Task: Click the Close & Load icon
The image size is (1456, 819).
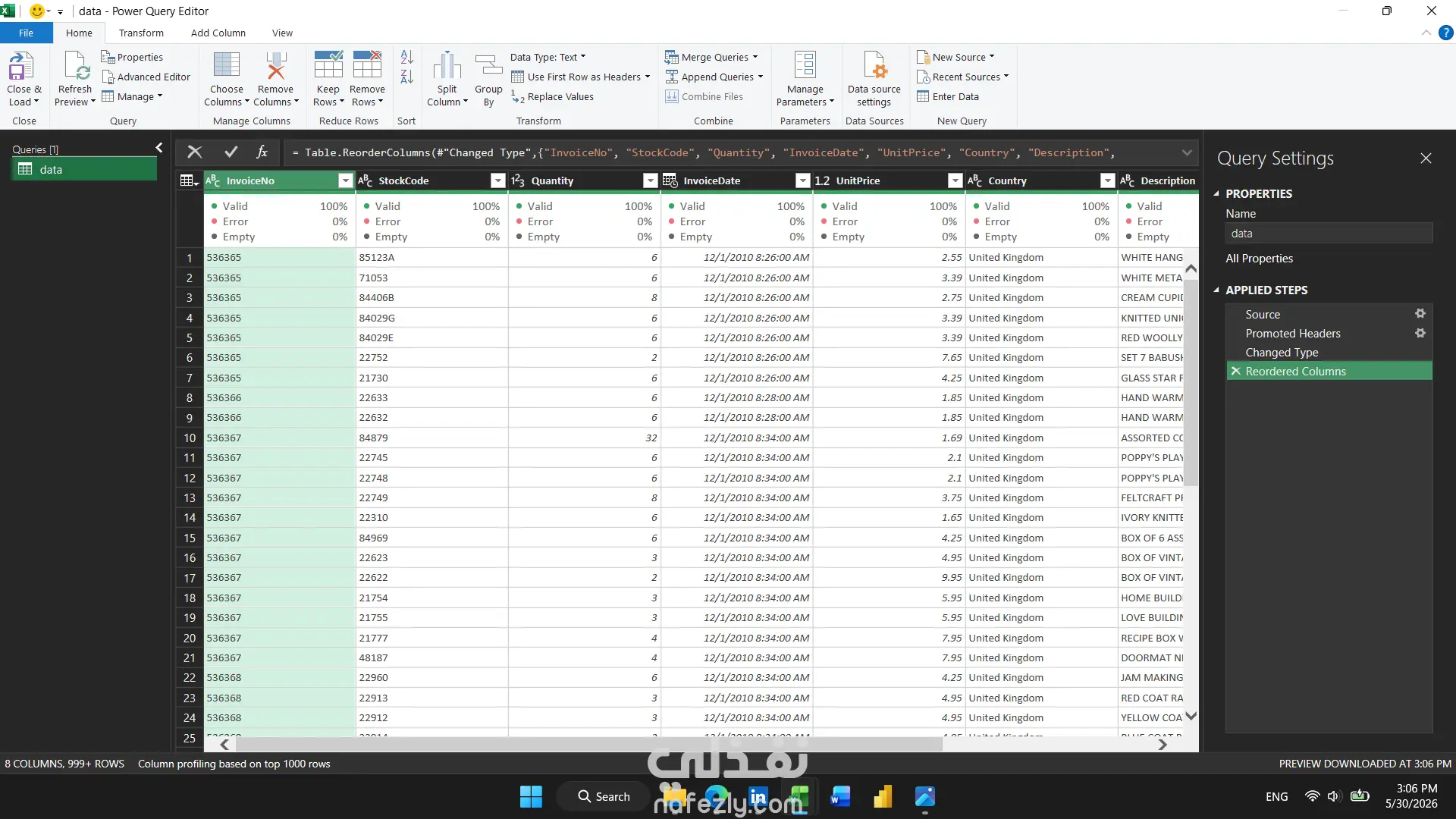Action: pos(21,67)
